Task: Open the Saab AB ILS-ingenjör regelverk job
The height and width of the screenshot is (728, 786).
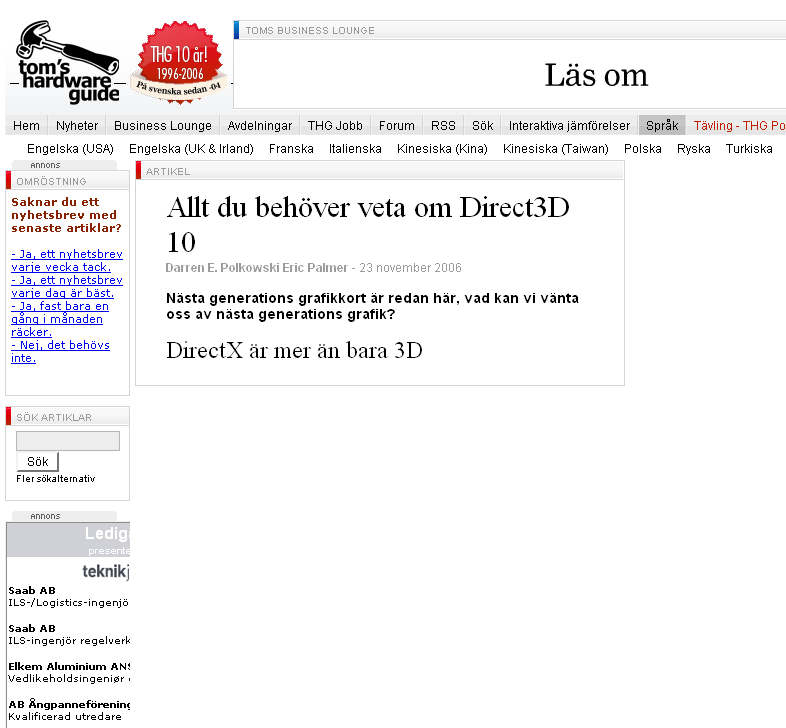Action: [x=69, y=635]
